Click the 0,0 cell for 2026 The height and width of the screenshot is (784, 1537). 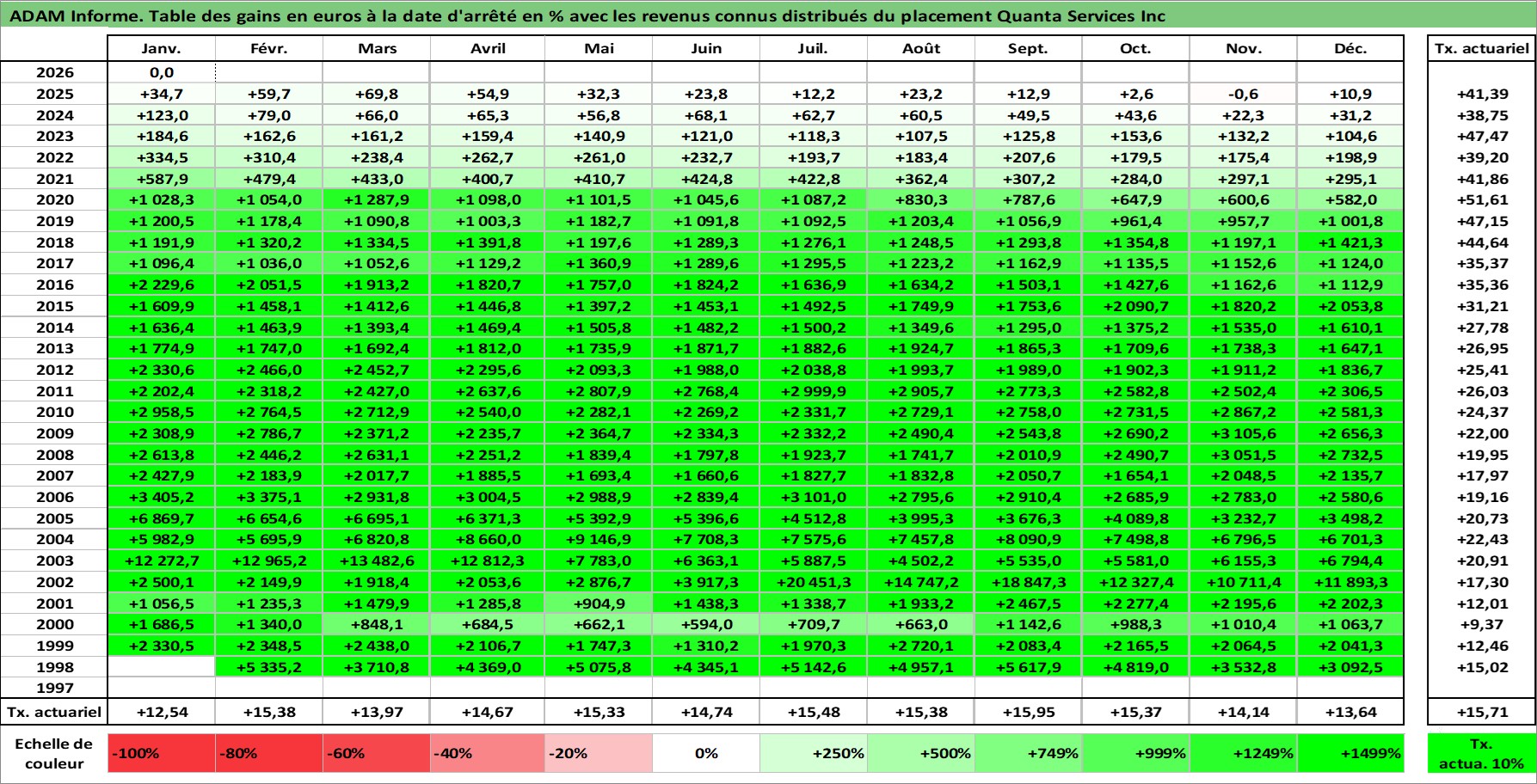tap(162, 73)
